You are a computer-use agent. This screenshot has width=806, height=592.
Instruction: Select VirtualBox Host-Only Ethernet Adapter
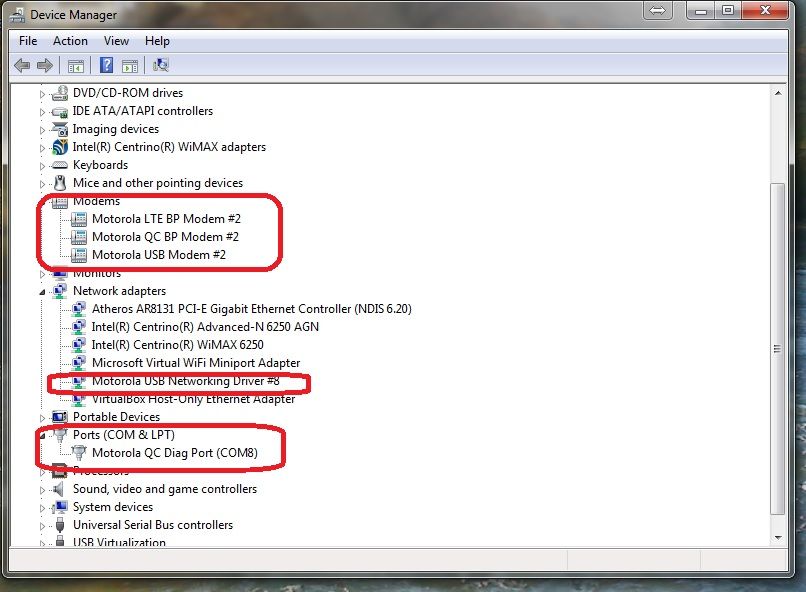(x=193, y=399)
